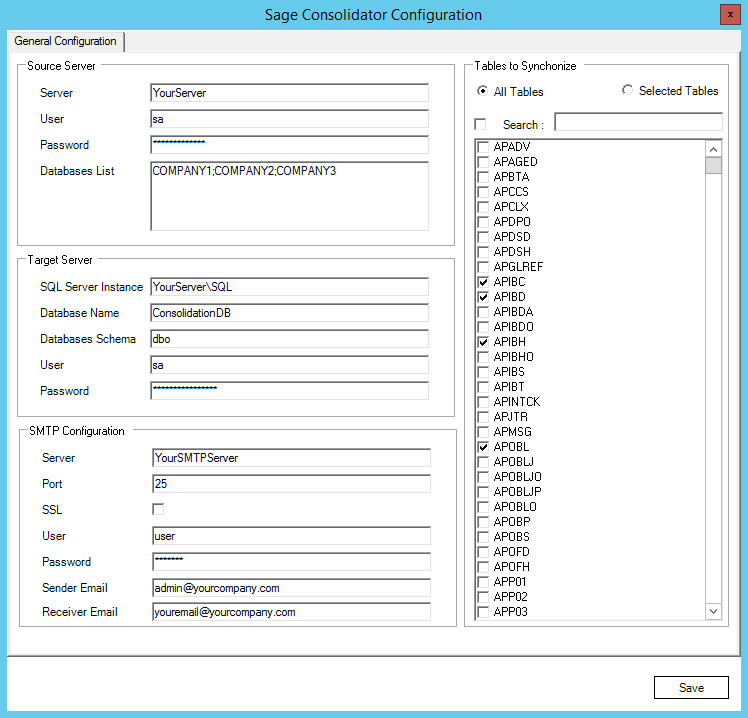Select the Sender Email field
Screen dimensions: 748x718
point(291,588)
